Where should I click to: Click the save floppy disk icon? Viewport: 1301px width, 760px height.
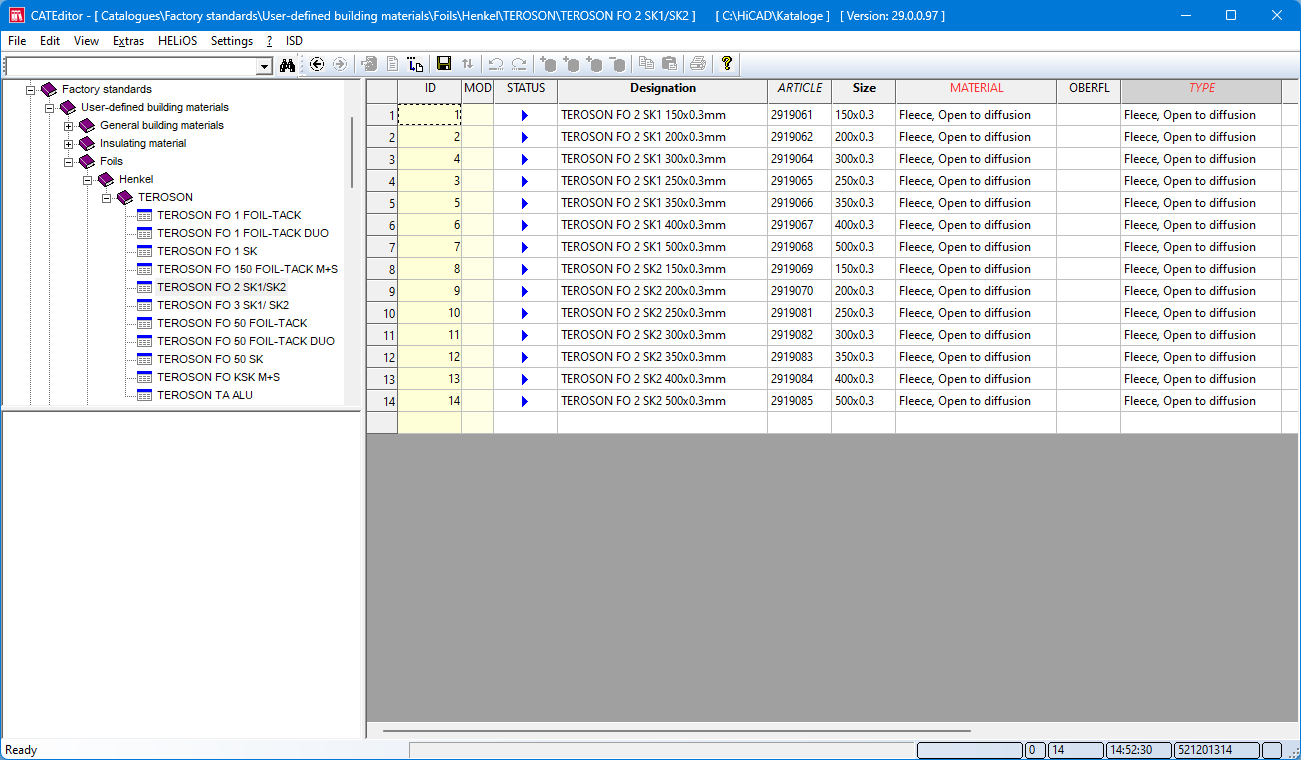coord(444,64)
